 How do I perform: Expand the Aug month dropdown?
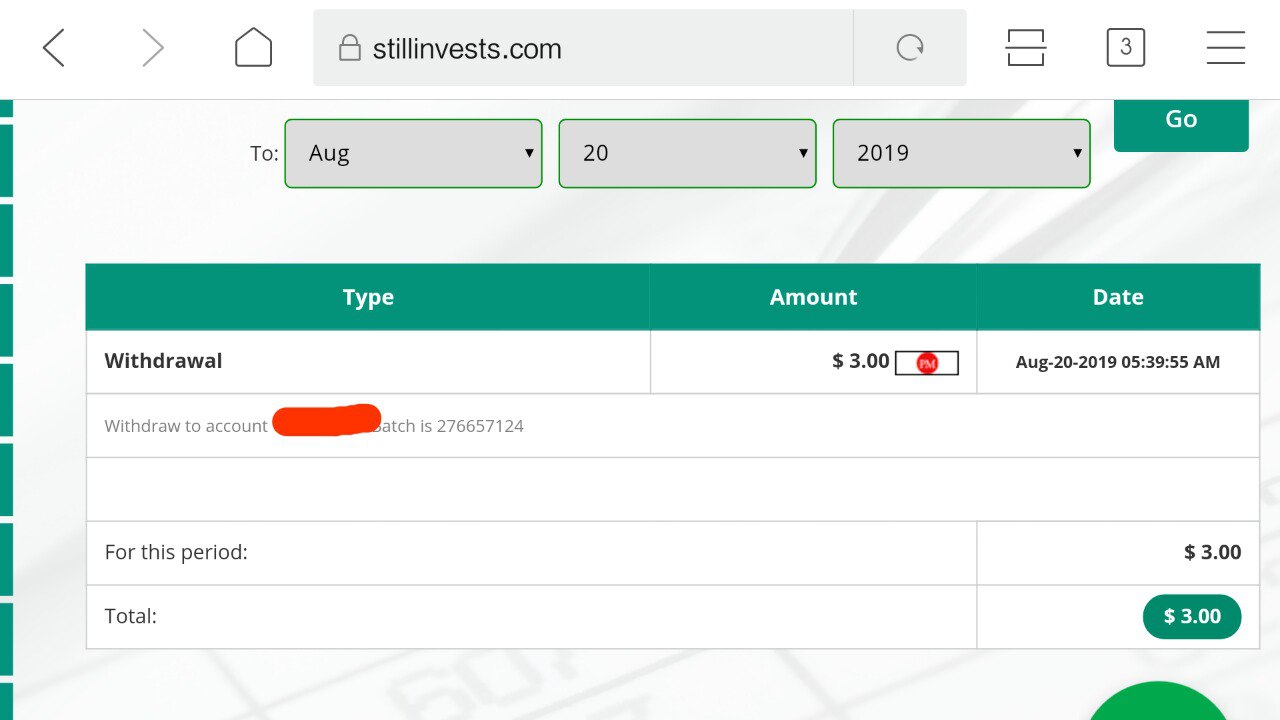coord(413,153)
